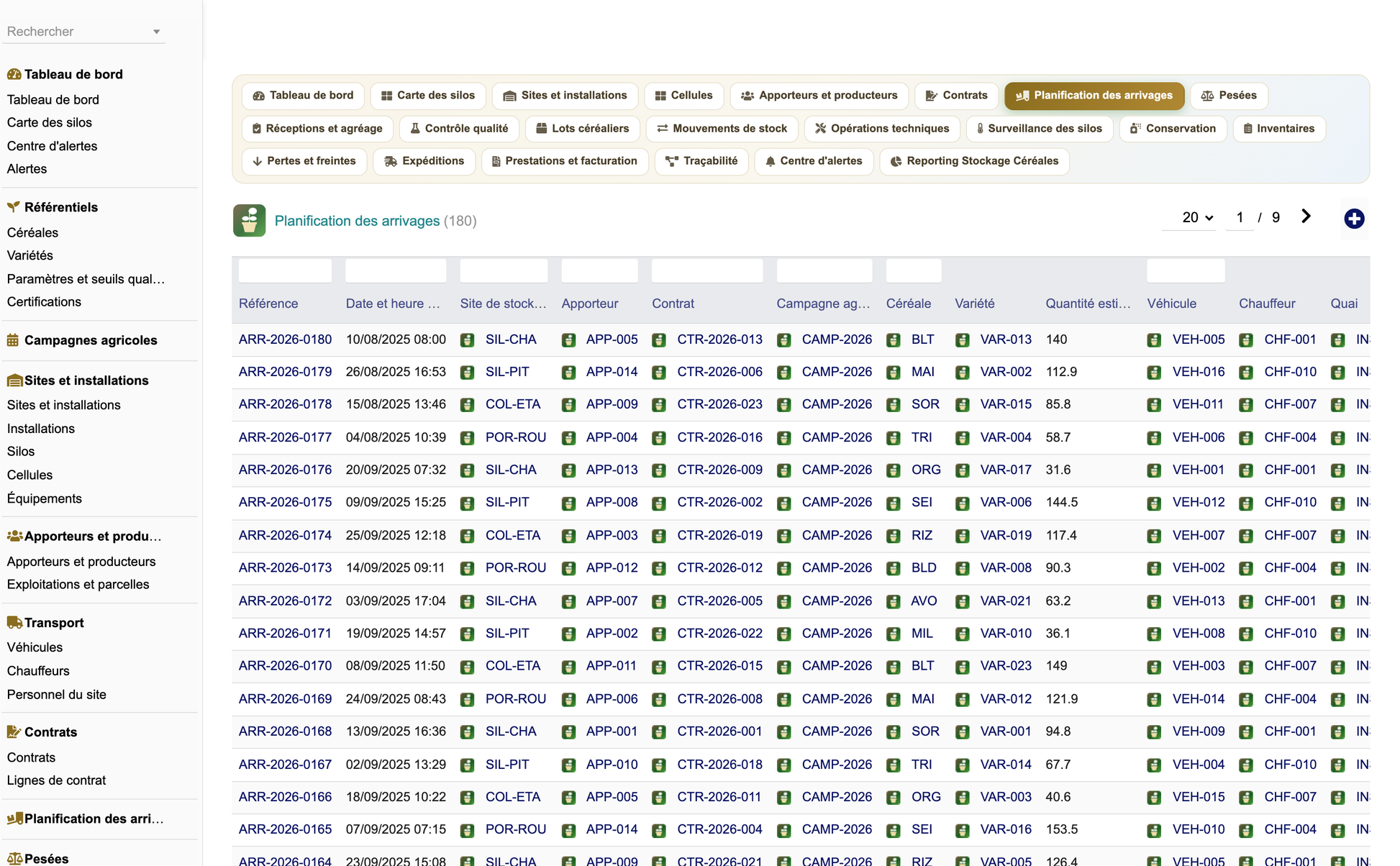Switch to the Traçabilité tab

701,161
